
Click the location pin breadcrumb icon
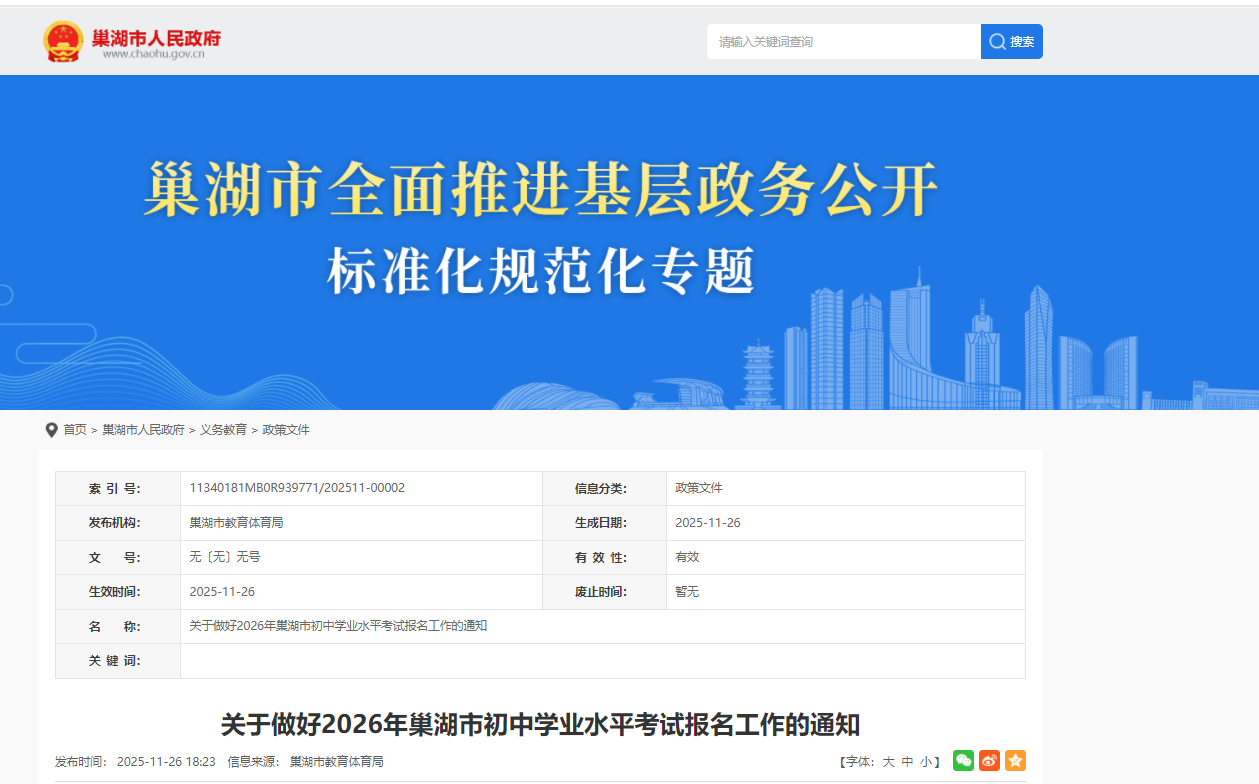point(52,430)
